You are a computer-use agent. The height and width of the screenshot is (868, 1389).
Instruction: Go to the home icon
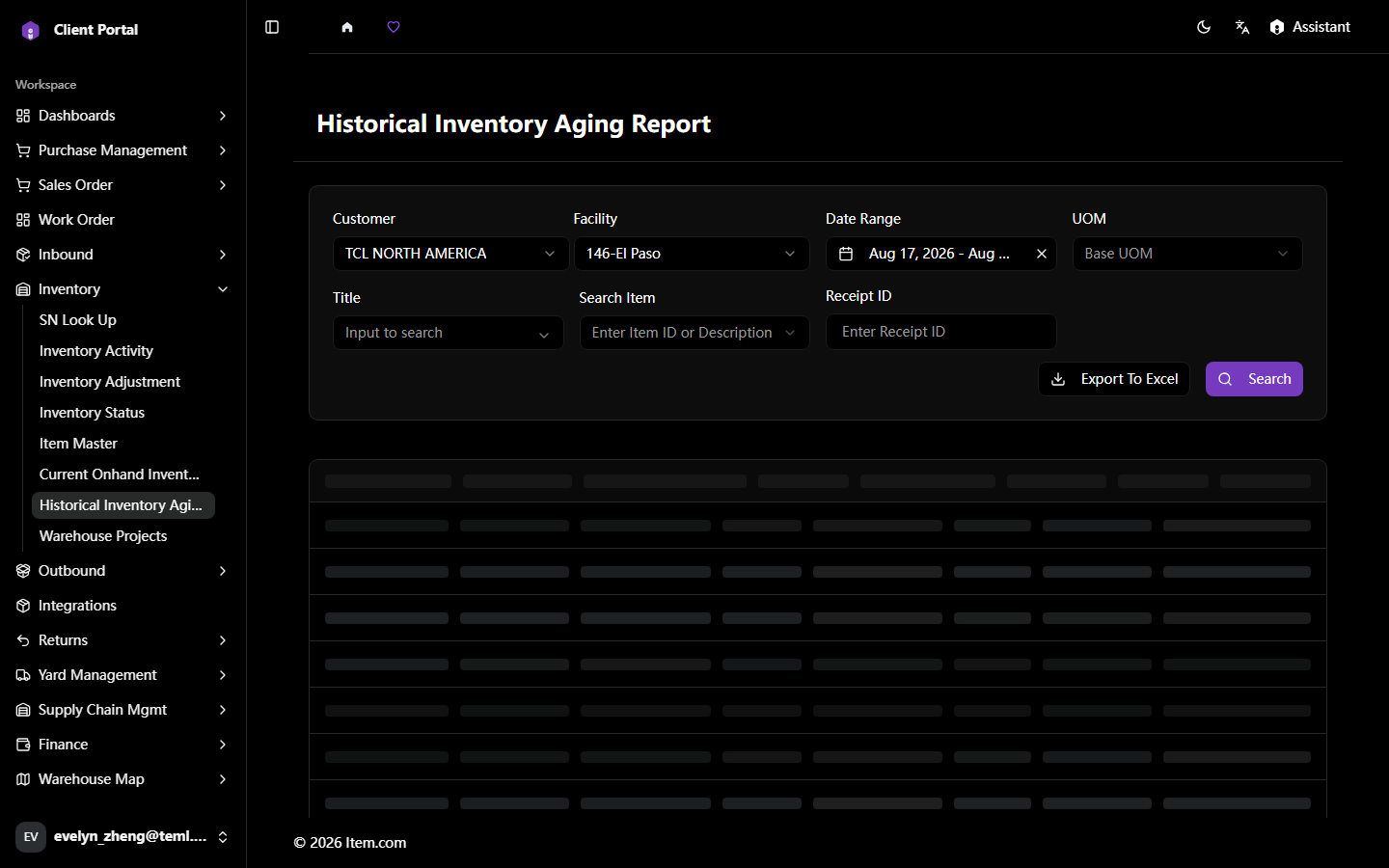(347, 27)
